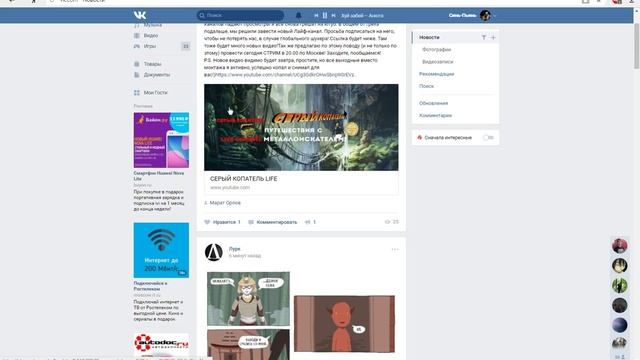Open the comic panel with red devil
Screen dimensions: 640x360
click(344, 324)
